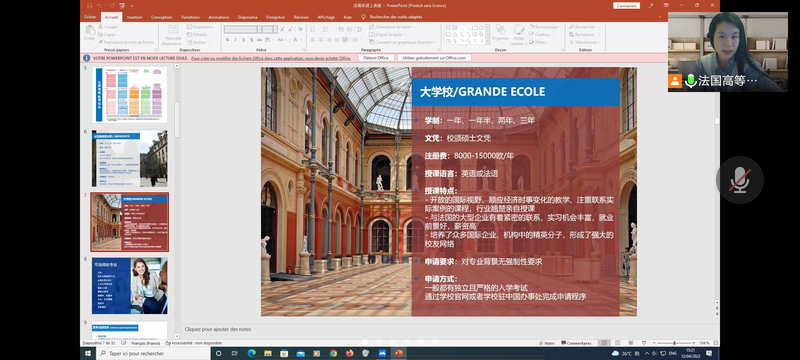Click the Rétablir slide reset command
Viewport: 800px width, 360px height.
(196, 34)
